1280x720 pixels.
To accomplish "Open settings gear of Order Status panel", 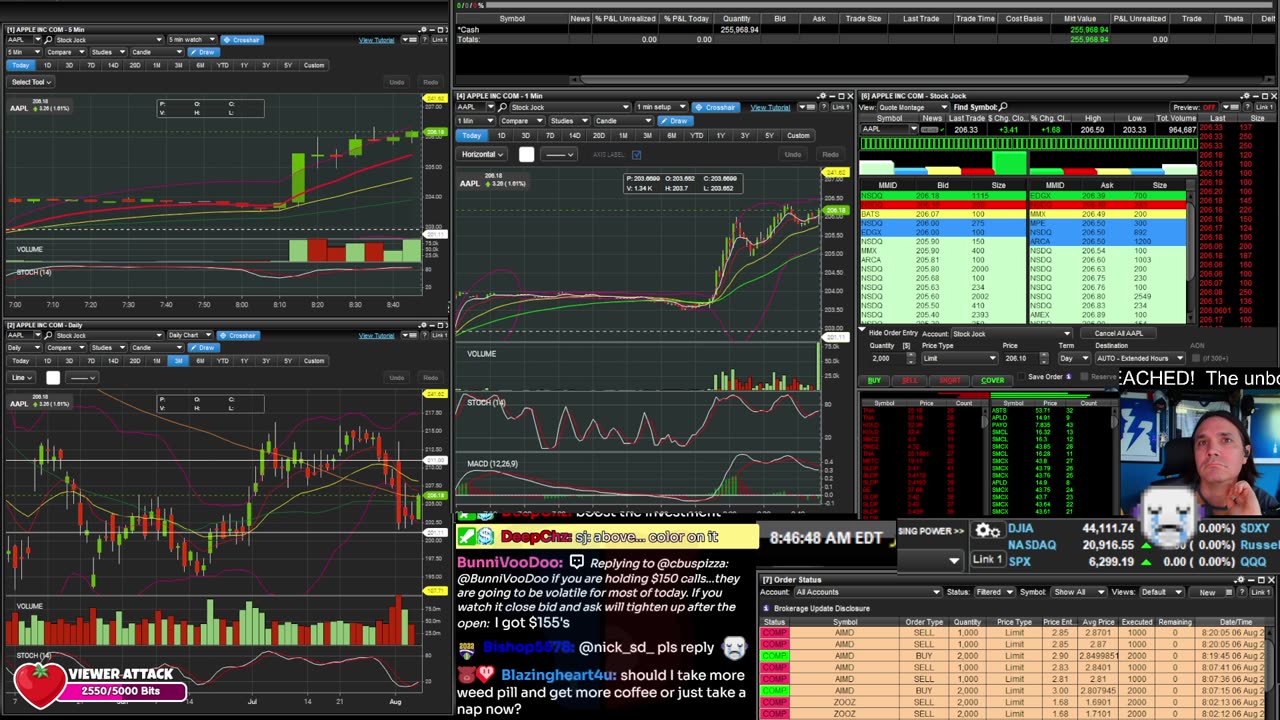I will [1241, 579].
